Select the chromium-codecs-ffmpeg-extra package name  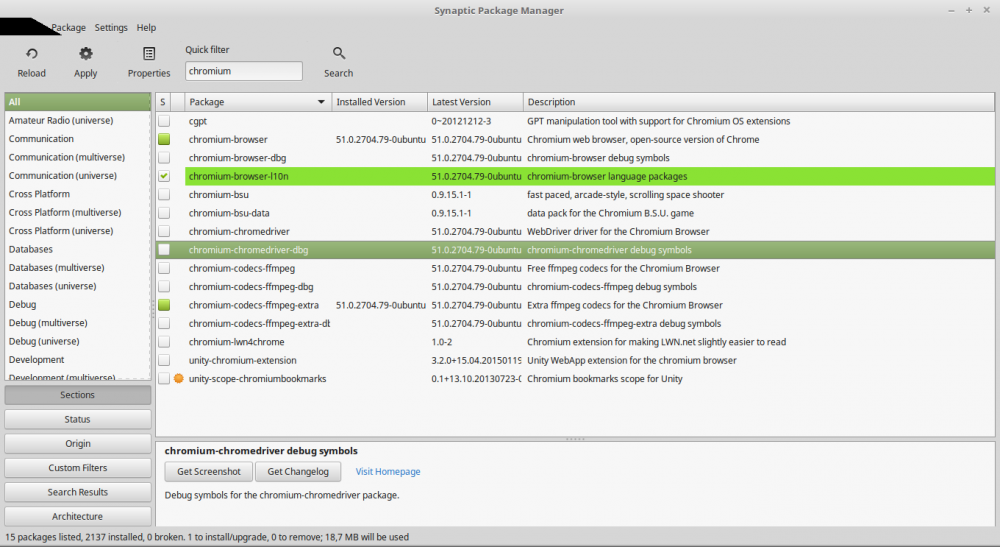pyautogui.click(x=254, y=305)
